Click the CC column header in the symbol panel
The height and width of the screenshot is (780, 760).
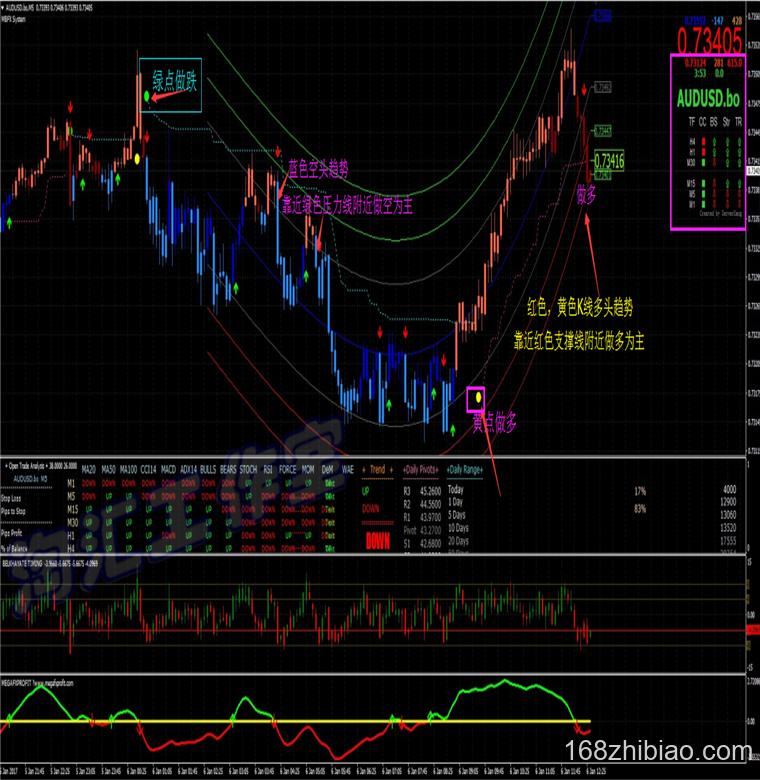click(x=702, y=121)
